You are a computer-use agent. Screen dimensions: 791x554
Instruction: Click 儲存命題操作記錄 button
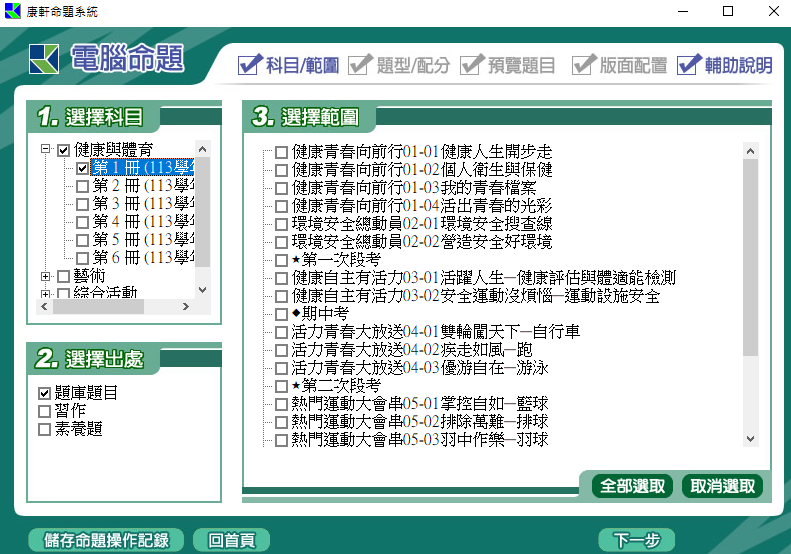(106, 540)
